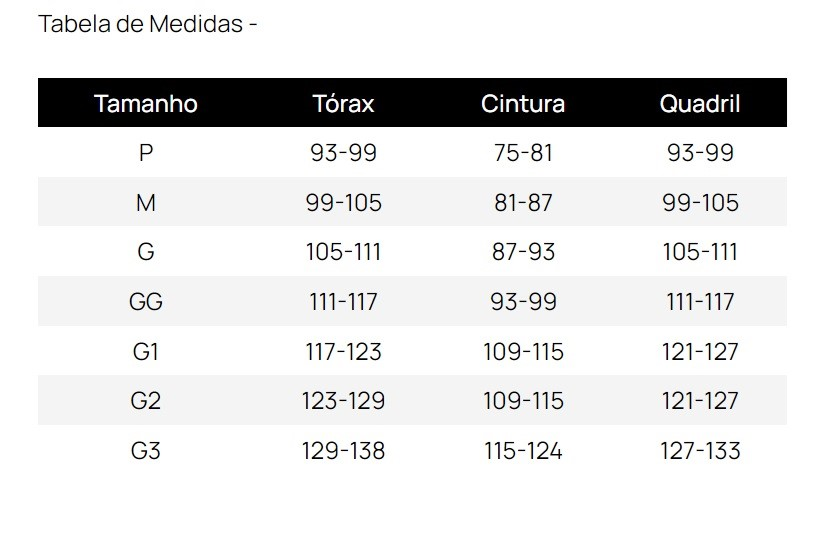Select the G2 size row label
This screenshot has width=823, height=534.
[146, 401]
